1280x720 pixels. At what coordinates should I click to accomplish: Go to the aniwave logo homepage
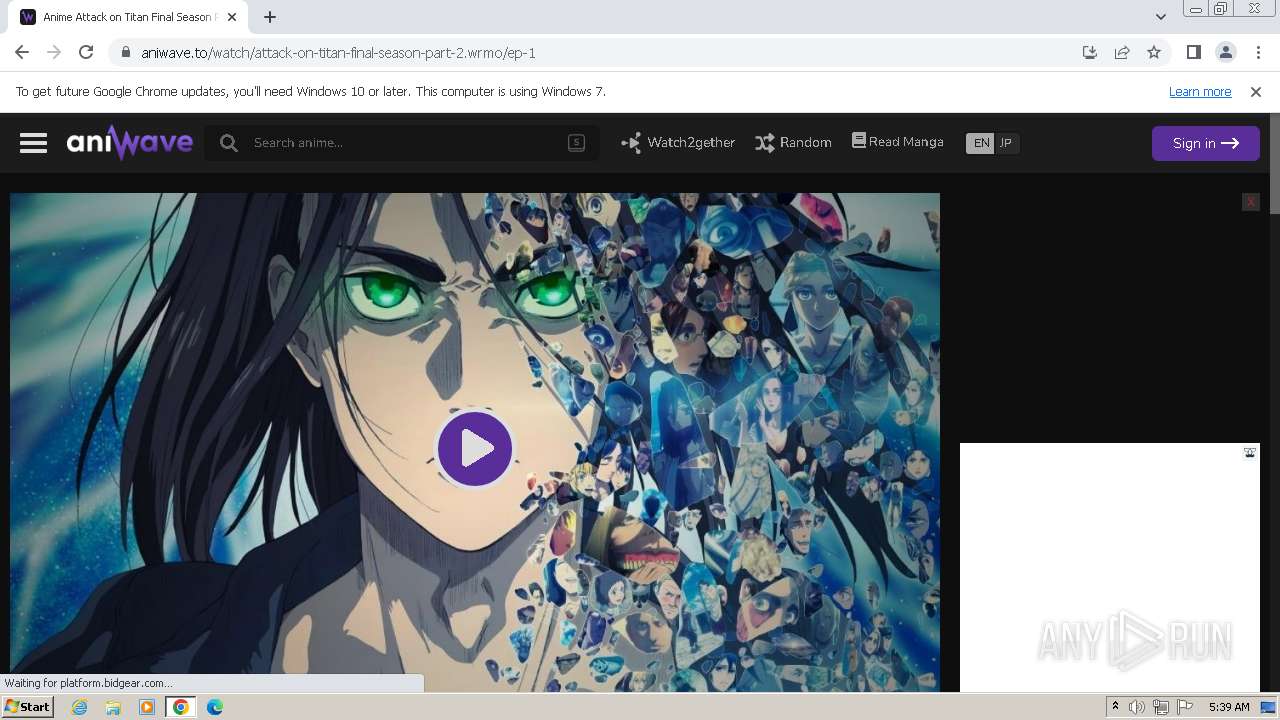[x=130, y=142]
